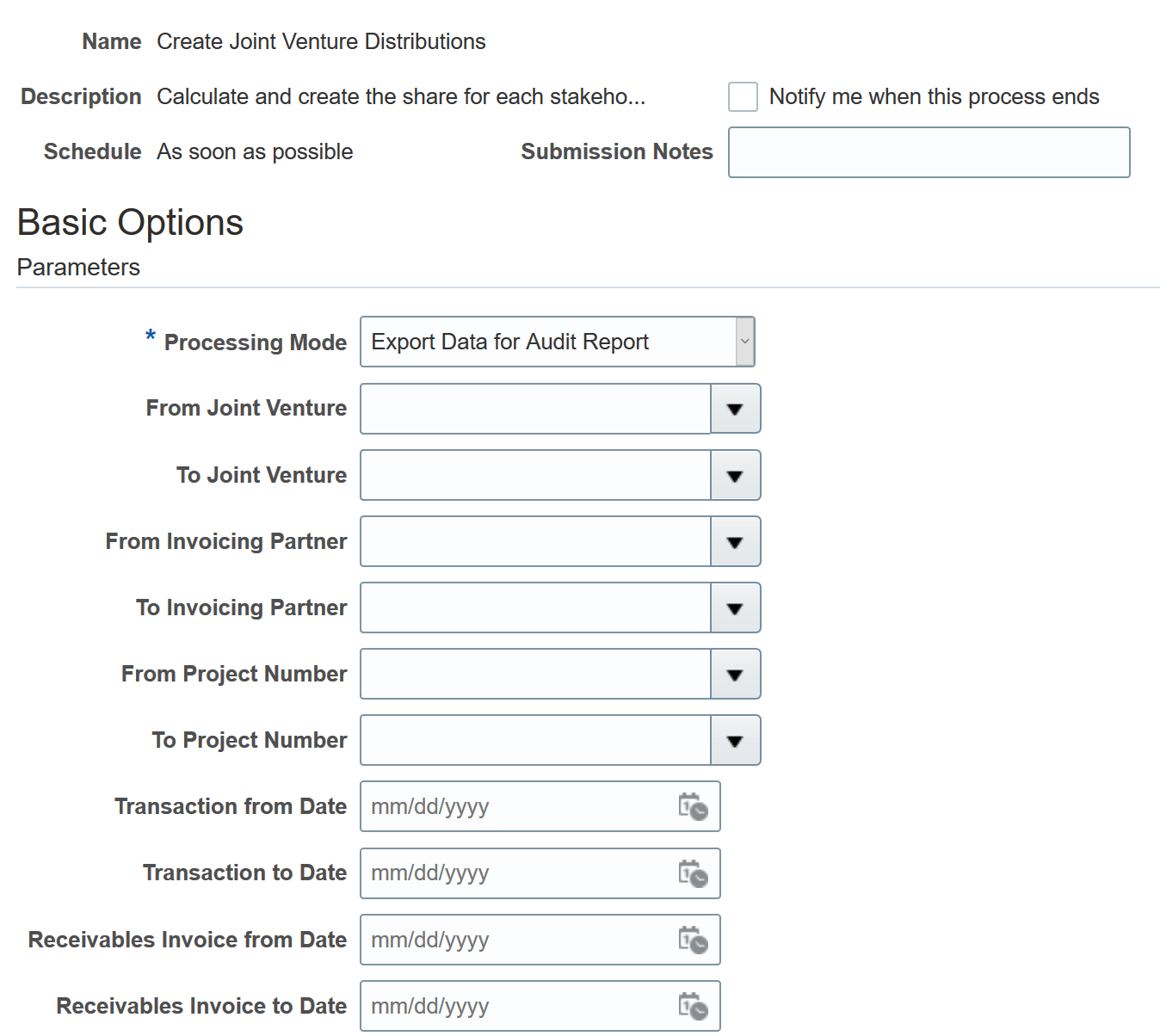
Task: Expand the To Project Number dropdown arrow
Action: [735, 741]
